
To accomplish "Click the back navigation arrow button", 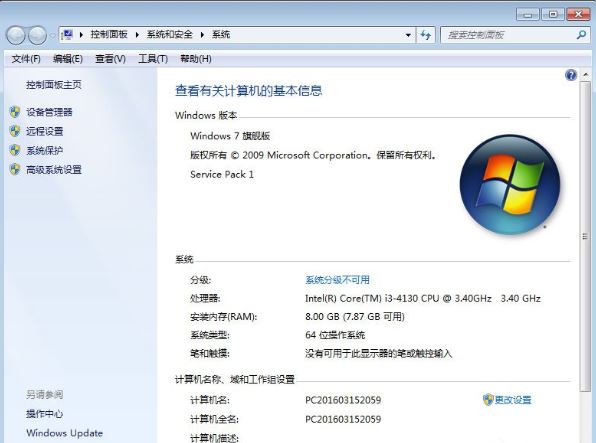I will [x=16, y=35].
